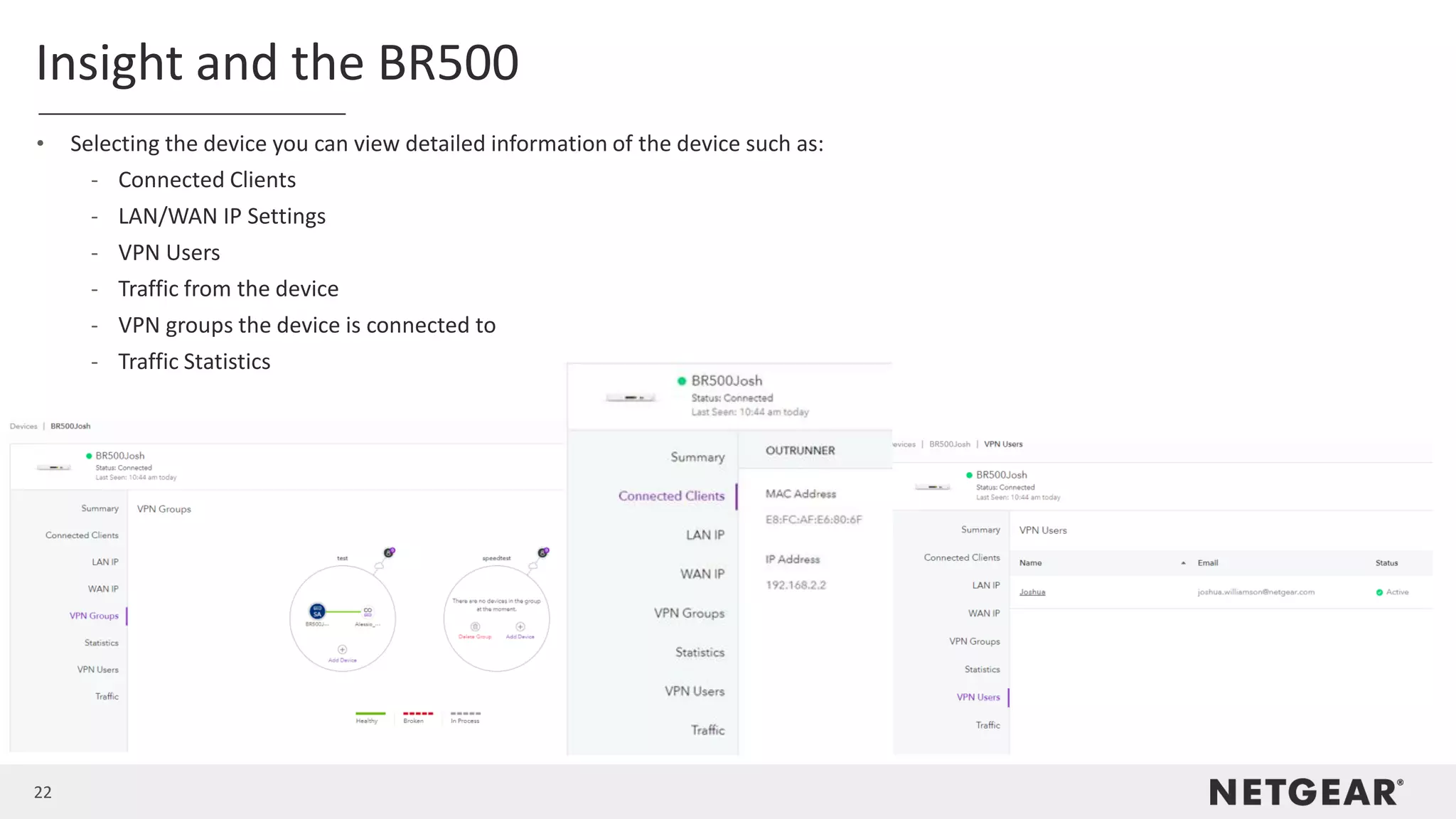Select the OUTRUNNER client header
This screenshot has width=1456, height=819.
click(x=801, y=451)
